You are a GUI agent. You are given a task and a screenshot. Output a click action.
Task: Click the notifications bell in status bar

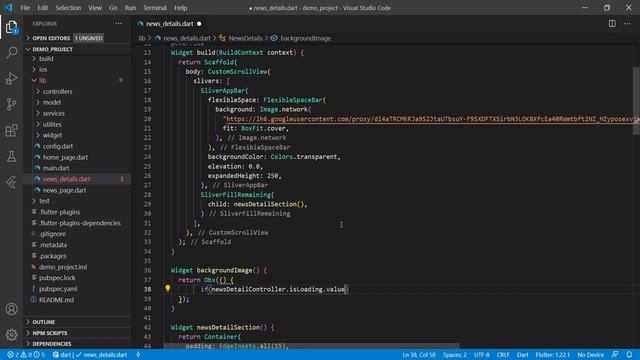pyautogui.click(x=629, y=355)
